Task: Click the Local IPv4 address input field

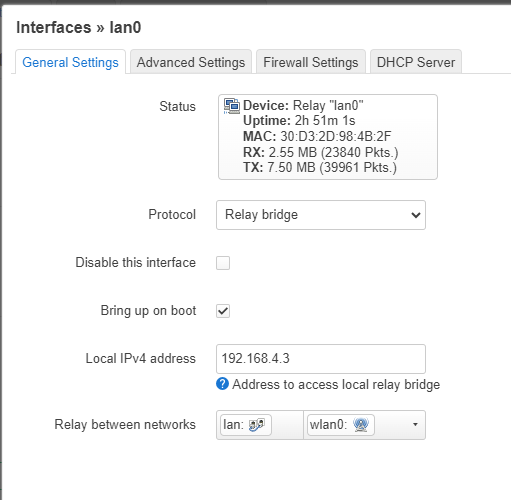Action: click(321, 359)
